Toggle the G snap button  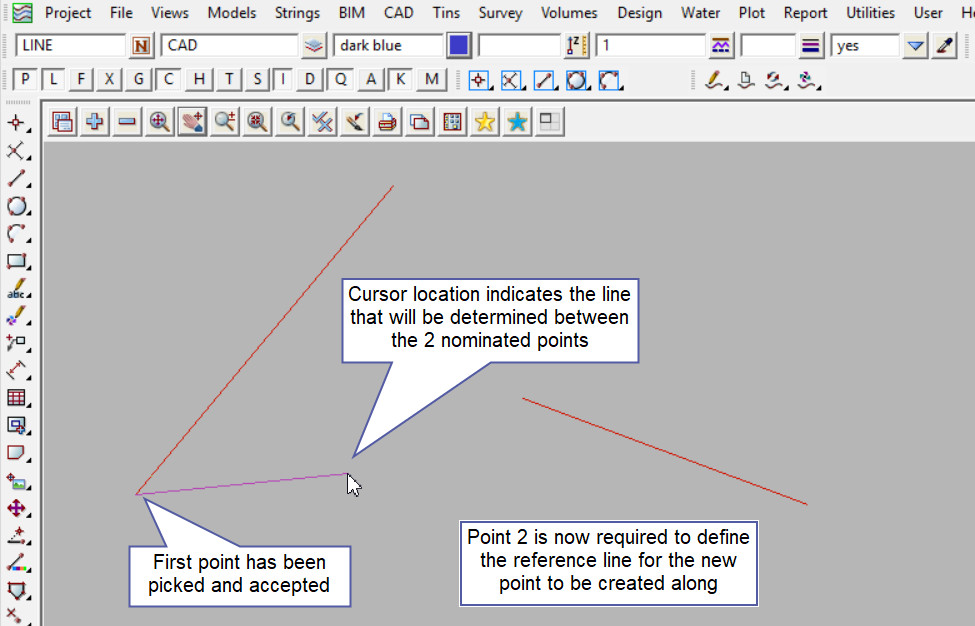(139, 80)
